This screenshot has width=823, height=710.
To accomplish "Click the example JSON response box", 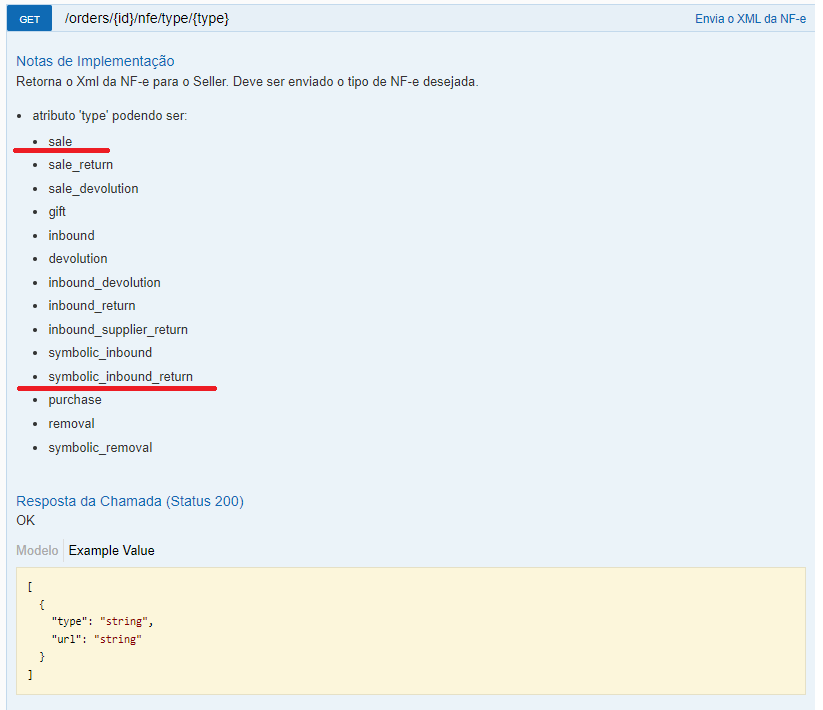I will [x=410, y=631].
